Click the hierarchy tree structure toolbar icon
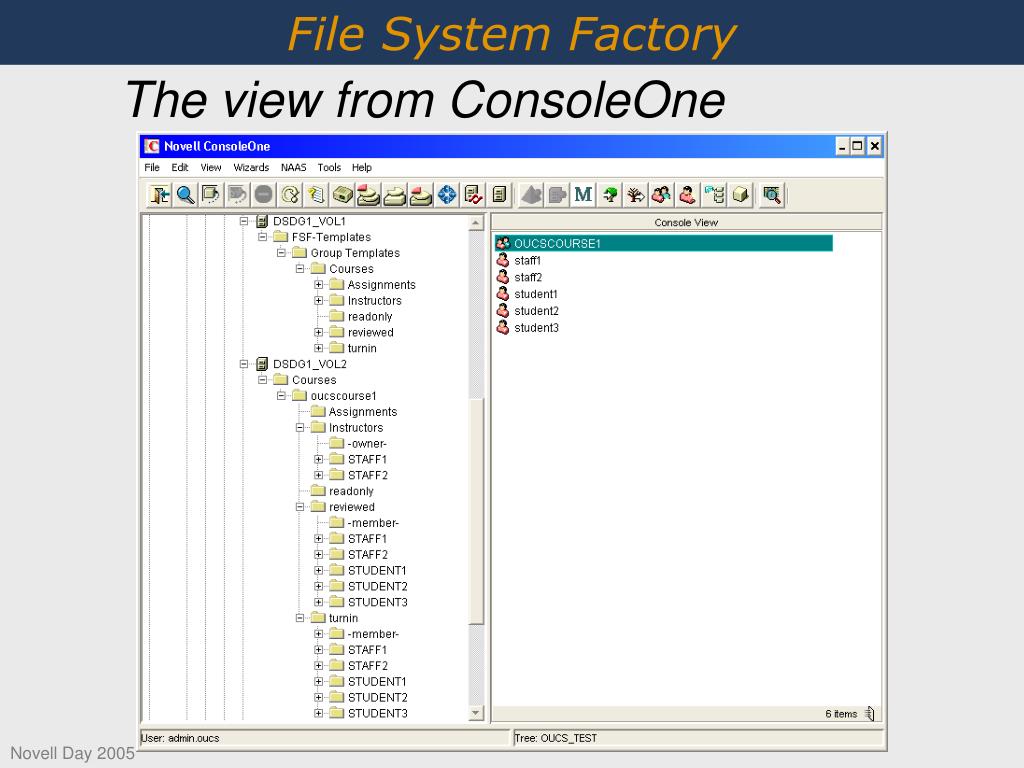This screenshot has width=1024, height=768. click(714, 195)
